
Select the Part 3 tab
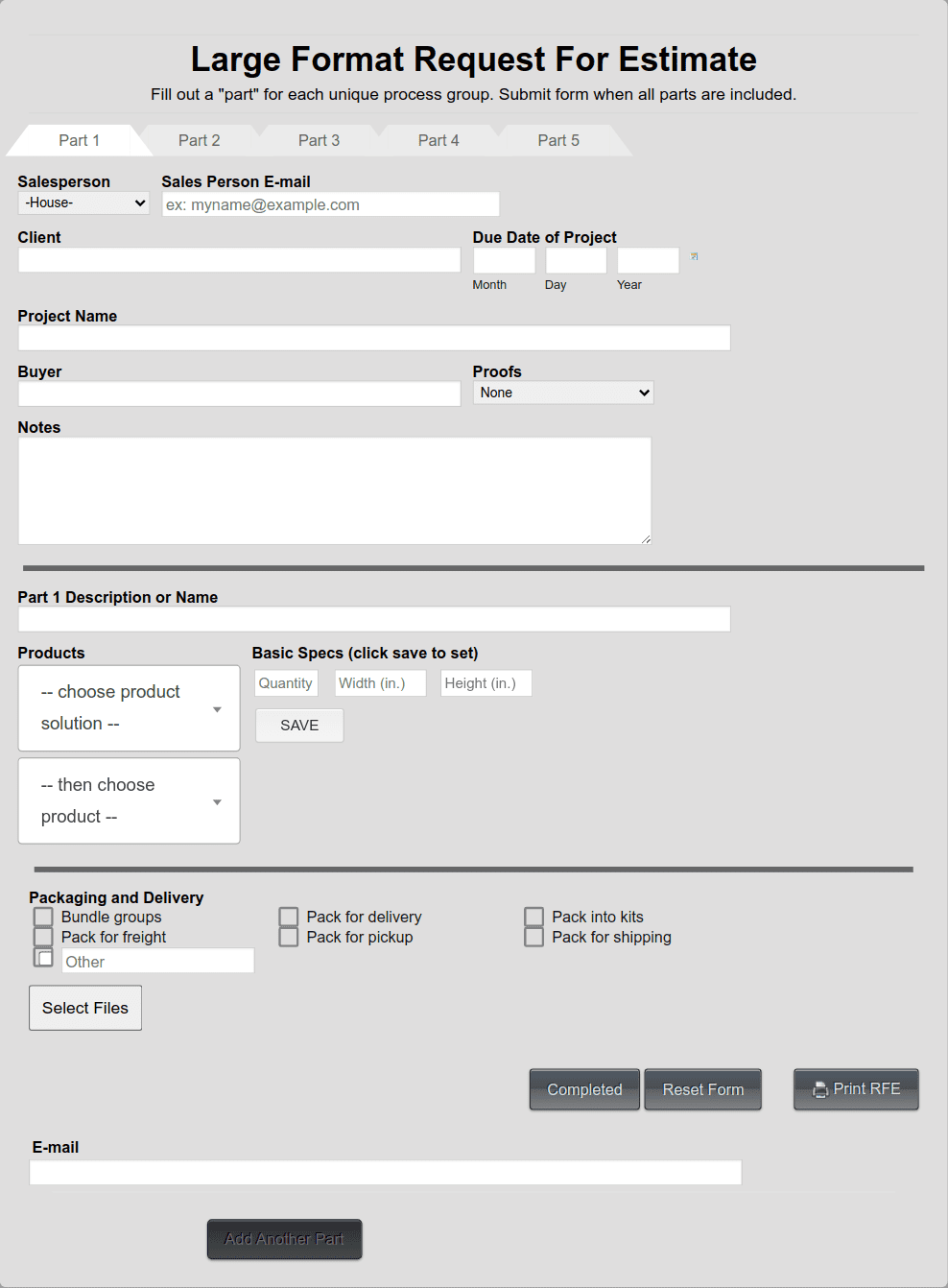pos(319,140)
